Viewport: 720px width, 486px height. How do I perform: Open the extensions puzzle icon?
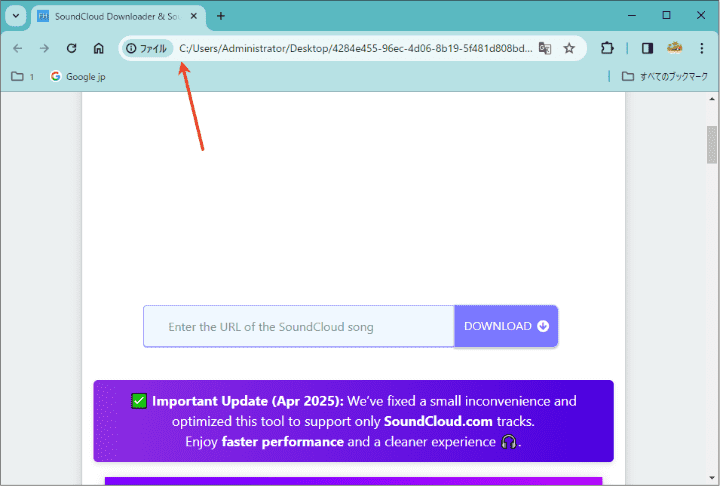607,48
